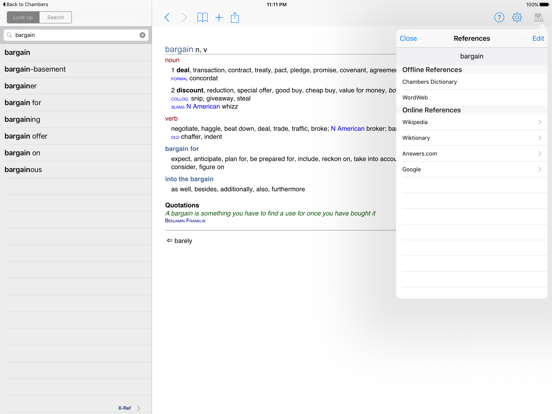Expand the Wiktionary row chevron
This screenshot has width=552, height=414.
pyautogui.click(x=540, y=138)
